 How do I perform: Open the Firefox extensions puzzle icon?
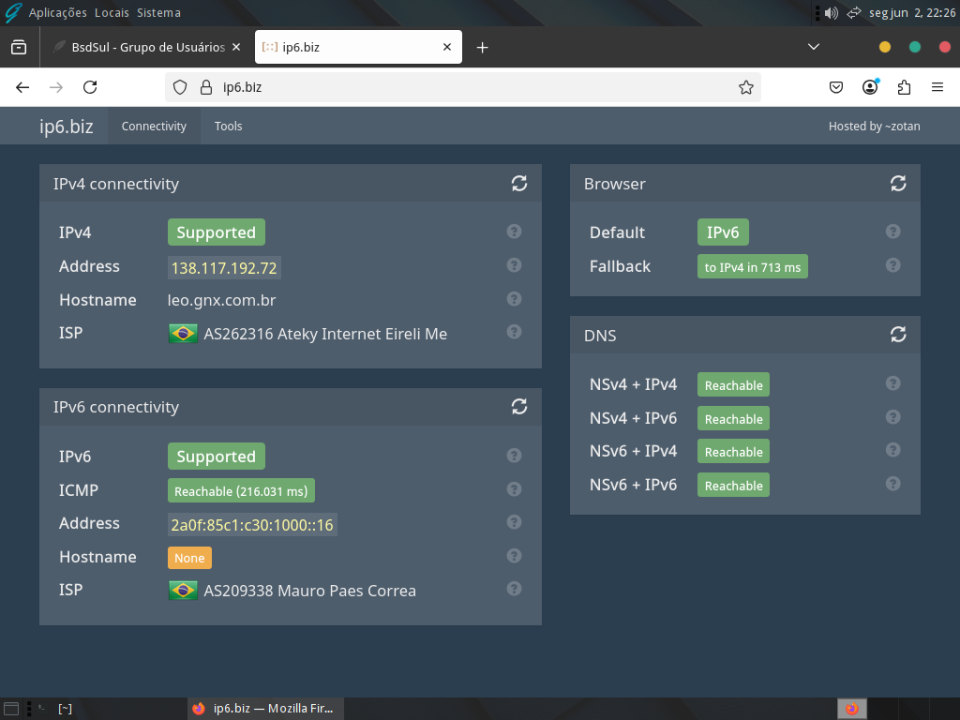click(904, 88)
